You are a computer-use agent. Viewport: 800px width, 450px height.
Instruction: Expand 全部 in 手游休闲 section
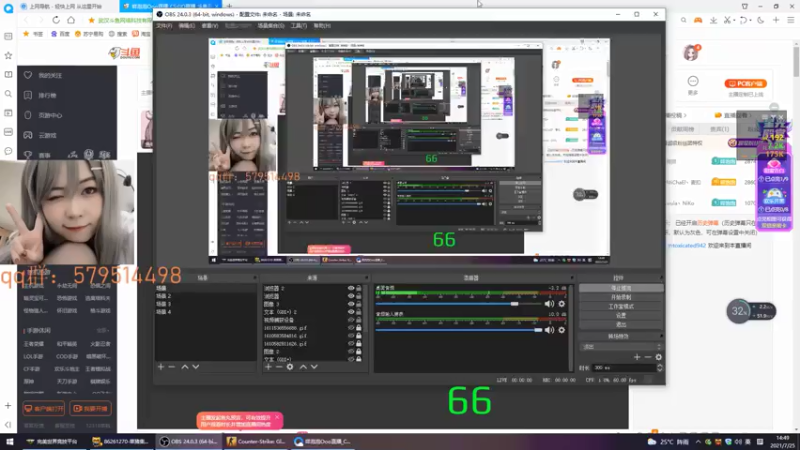point(102,331)
